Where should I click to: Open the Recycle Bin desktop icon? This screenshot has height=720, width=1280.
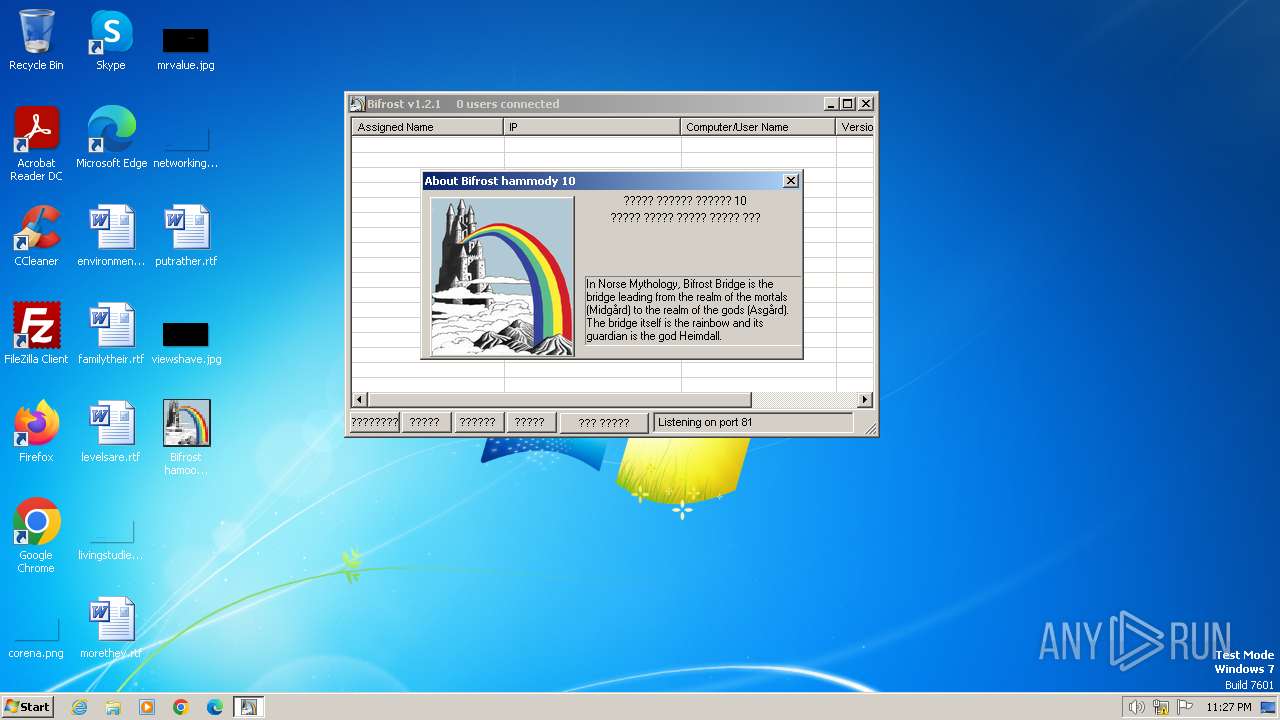pyautogui.click(x=36, y=40)
